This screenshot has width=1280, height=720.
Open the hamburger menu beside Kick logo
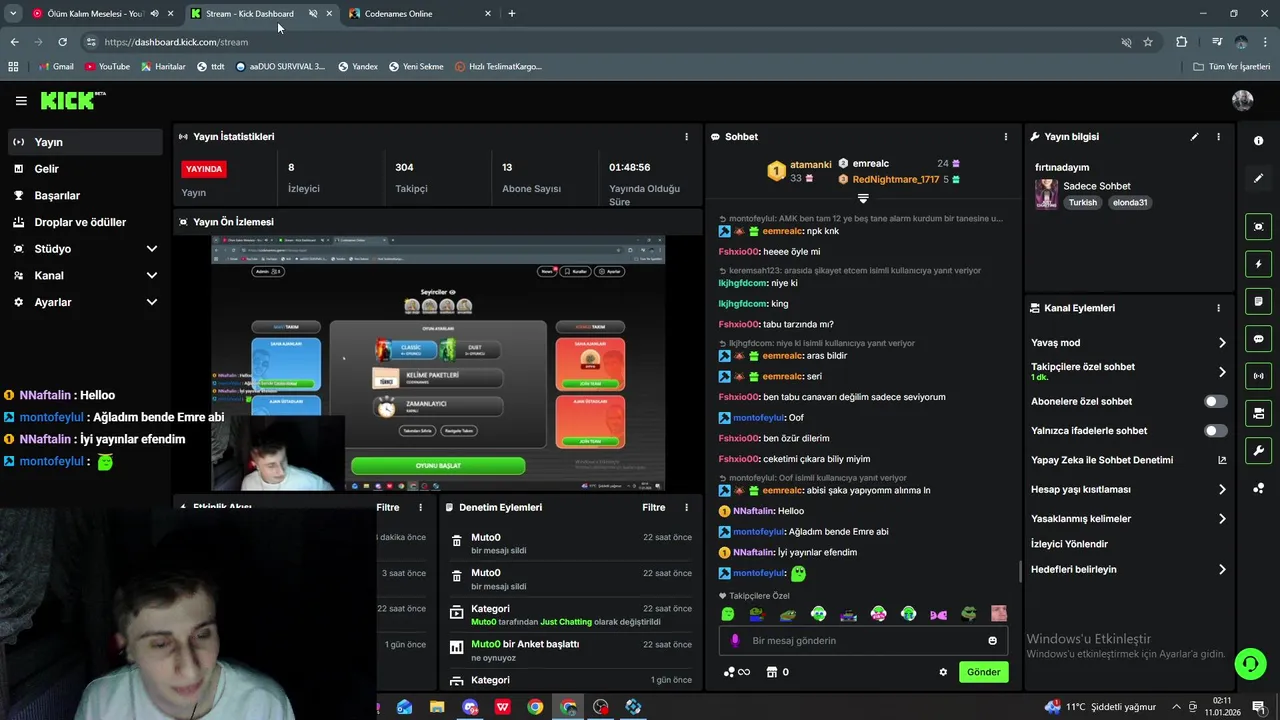tap(21, 101)
